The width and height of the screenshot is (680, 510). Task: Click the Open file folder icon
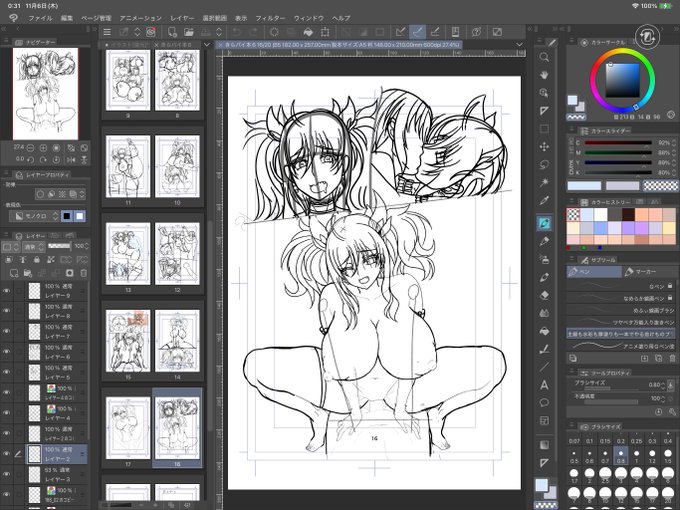tap(189, 32)
